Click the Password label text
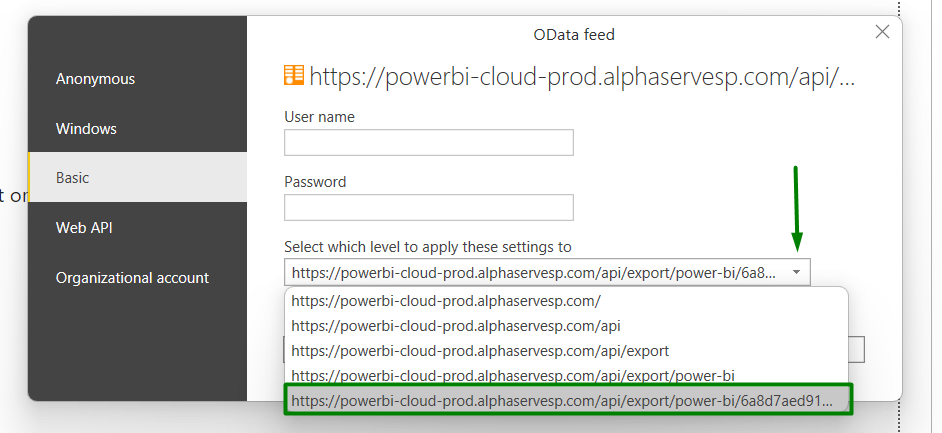 point(315,182)
